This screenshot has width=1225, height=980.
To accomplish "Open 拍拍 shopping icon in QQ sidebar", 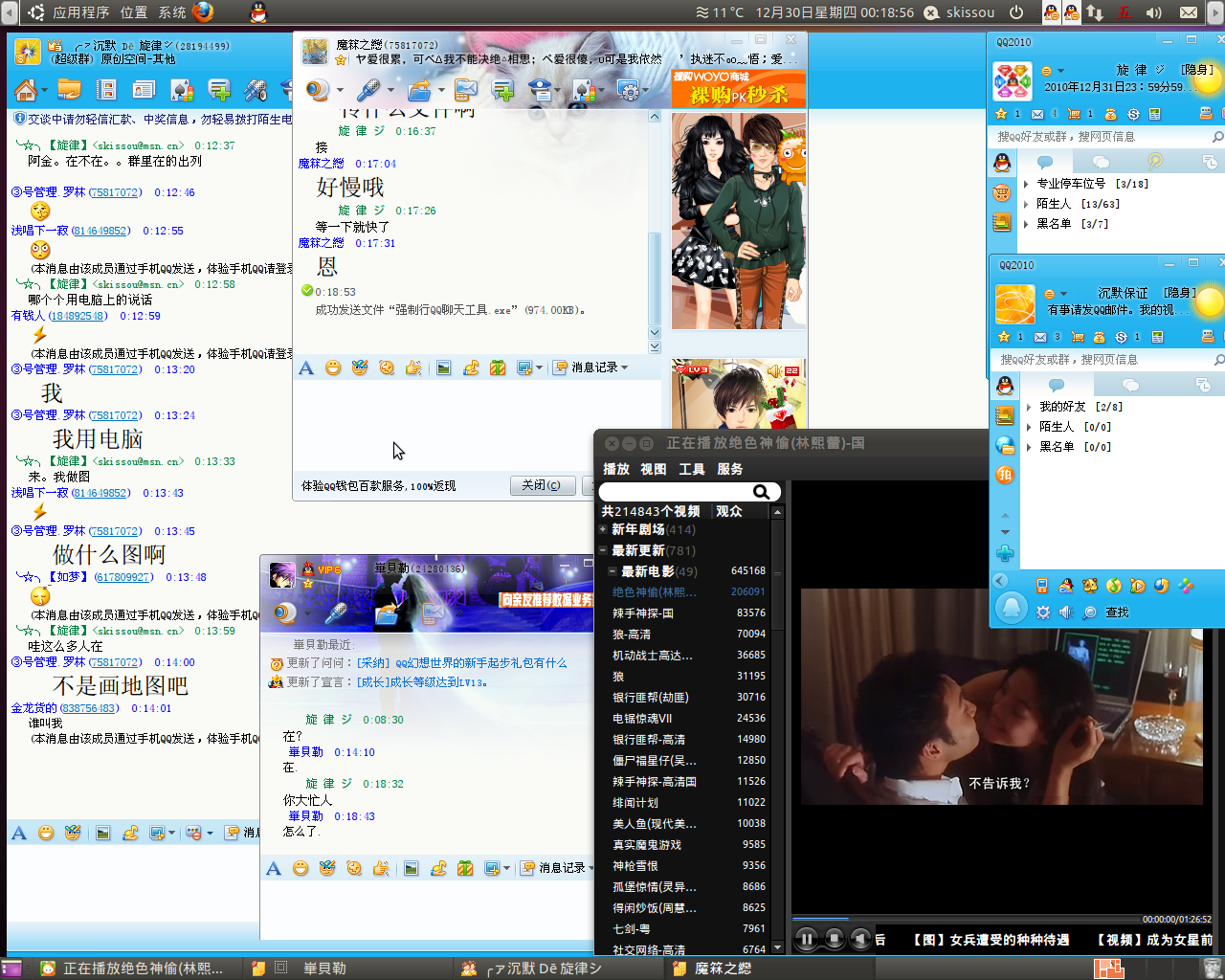I will coord(1005,475).
